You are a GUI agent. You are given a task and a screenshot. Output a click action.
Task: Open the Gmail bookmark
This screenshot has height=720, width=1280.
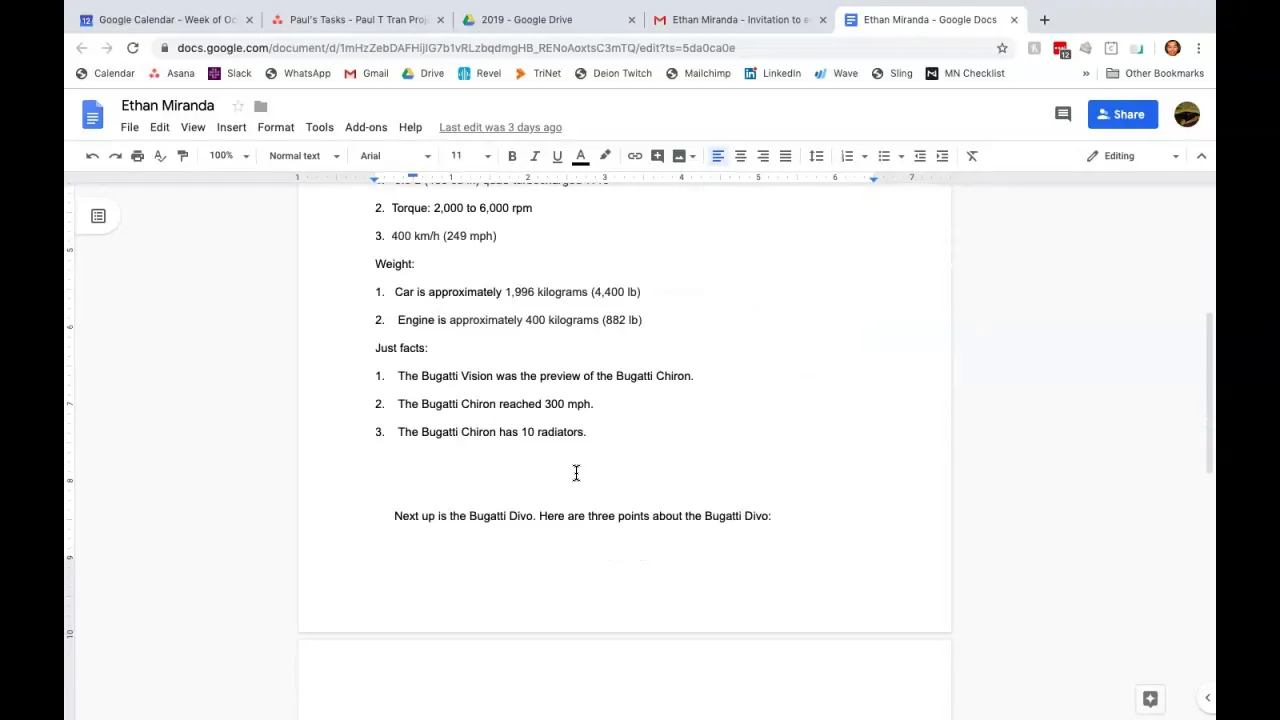(x=366, y=73)
